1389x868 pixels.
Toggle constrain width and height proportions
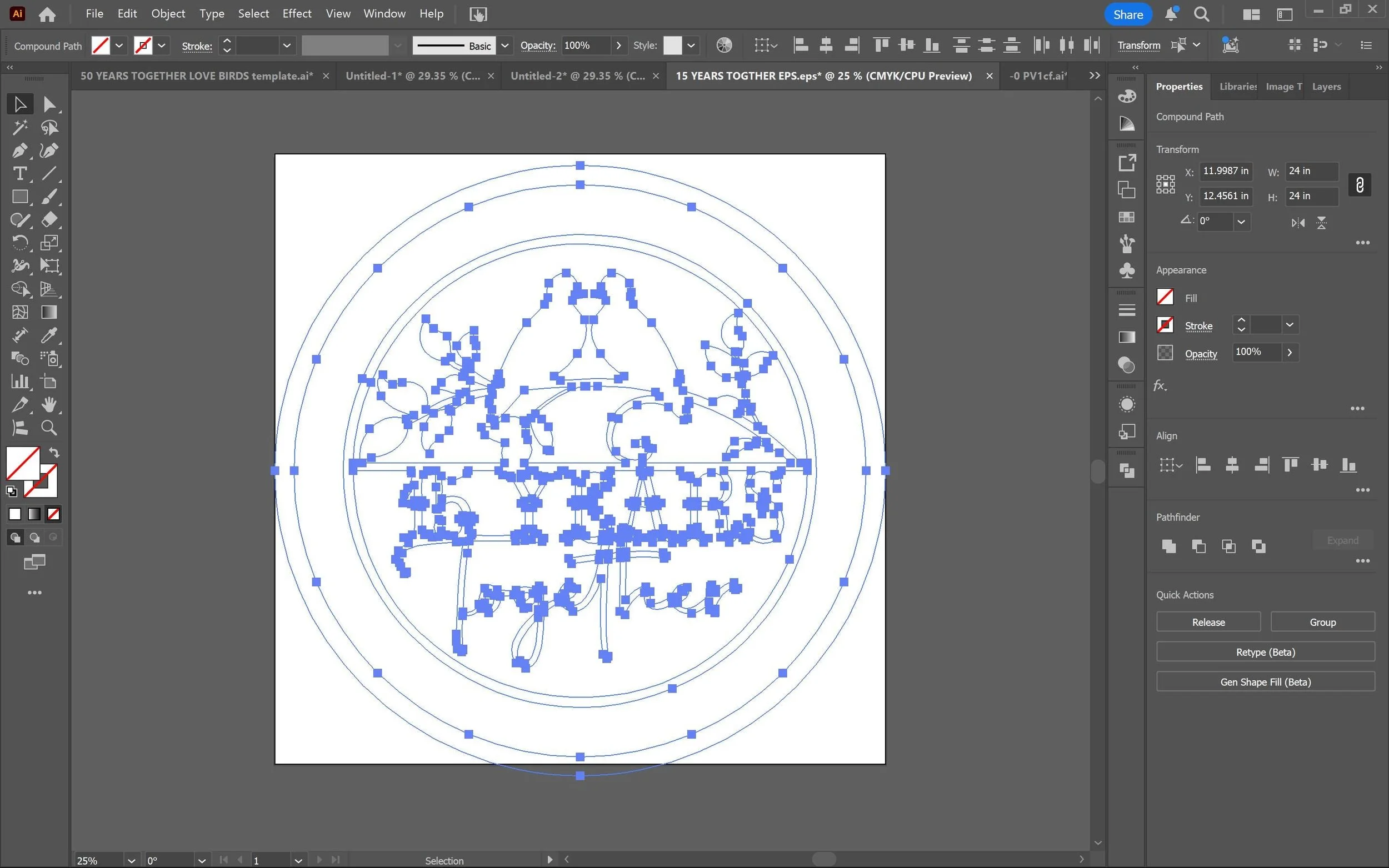[x=1359, y=185]
